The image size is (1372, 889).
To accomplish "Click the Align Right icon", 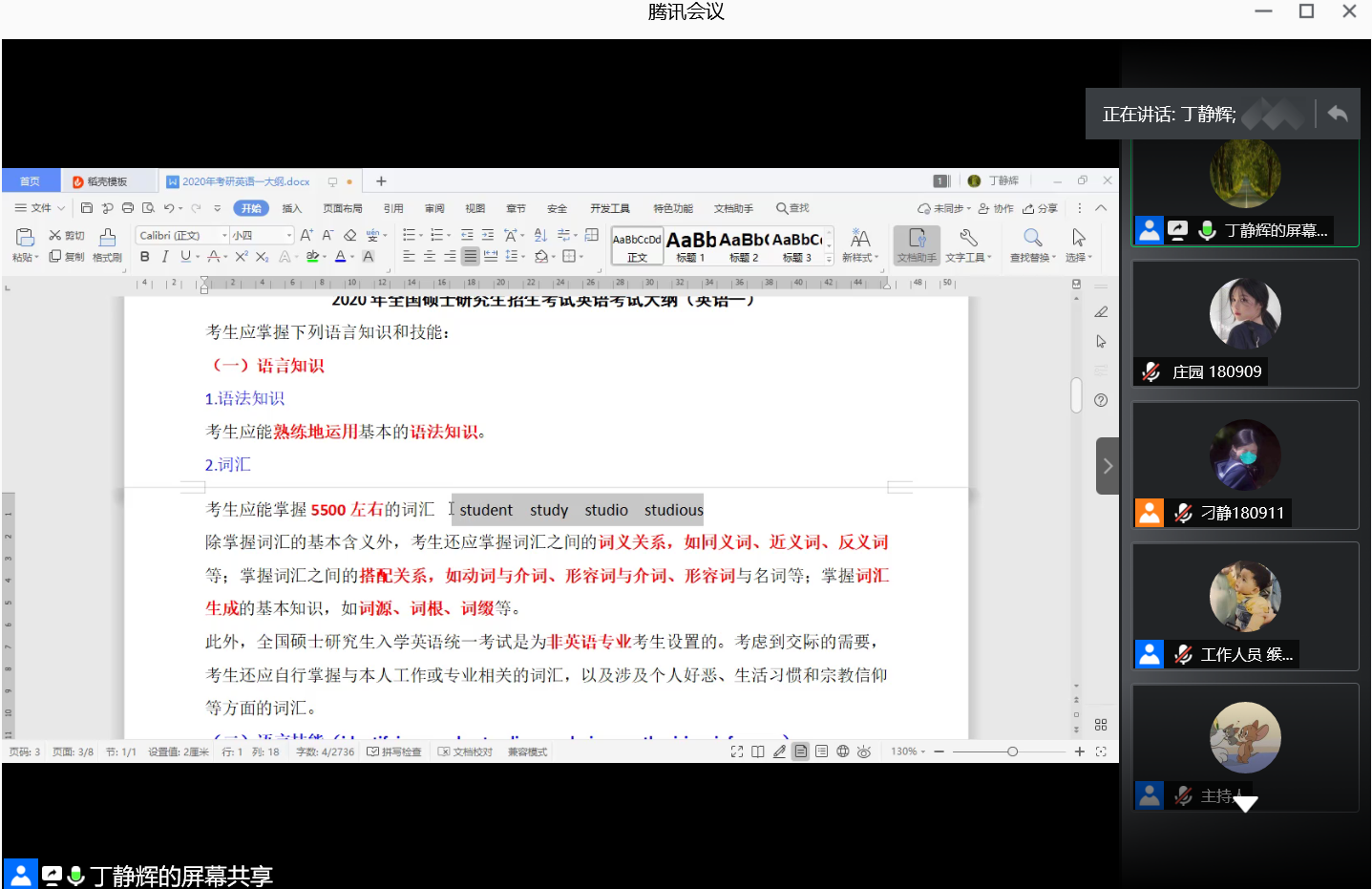I will [450, 256].
